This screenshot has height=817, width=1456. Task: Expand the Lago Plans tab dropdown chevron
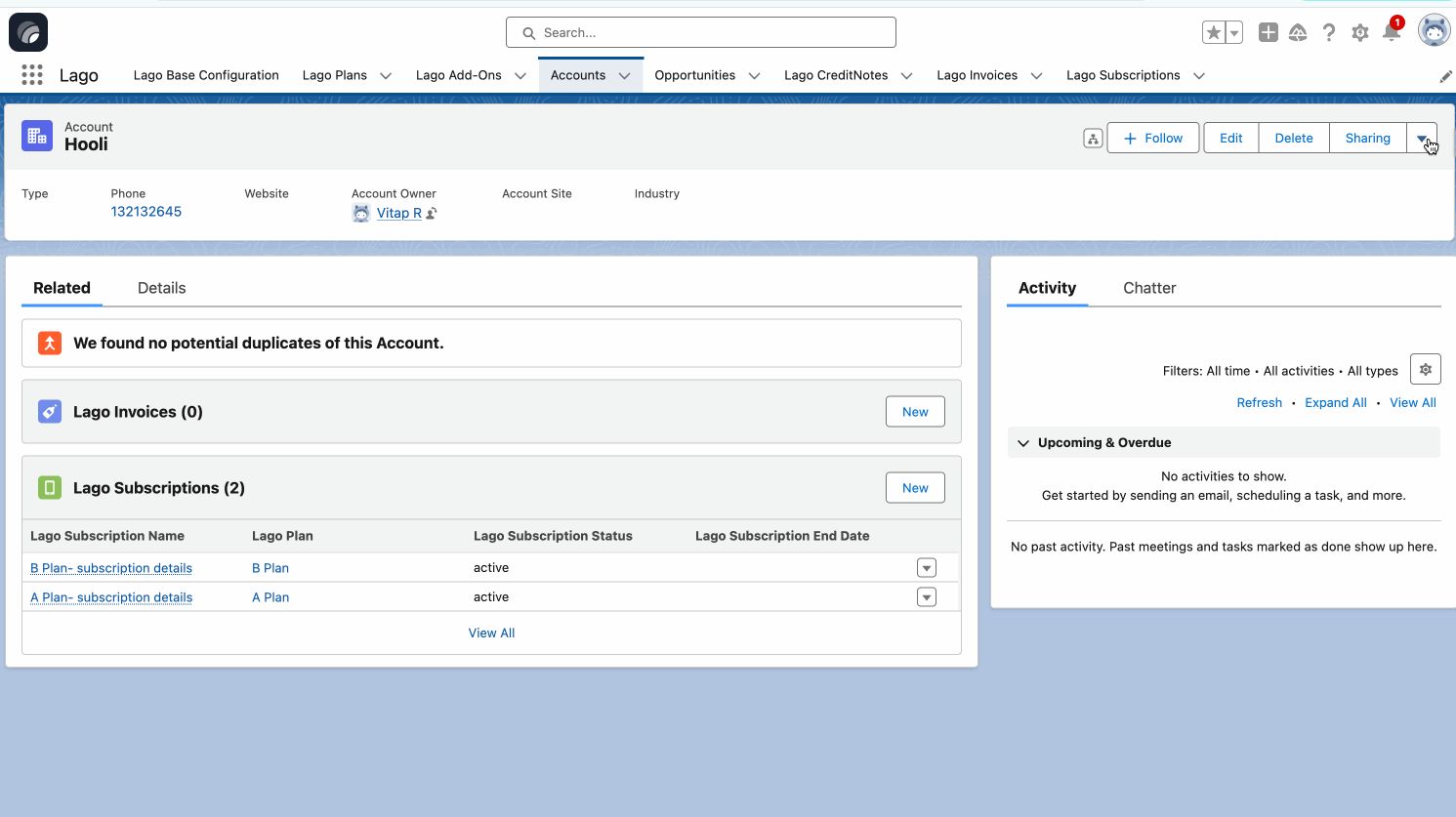click(386, 76)
